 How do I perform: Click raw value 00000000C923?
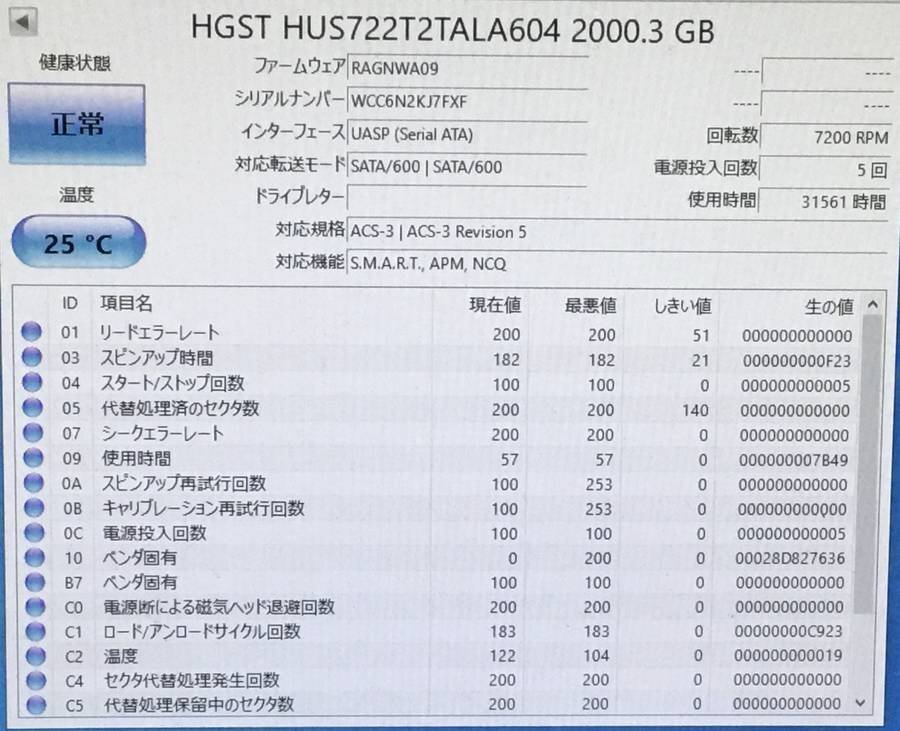point(788,632)
